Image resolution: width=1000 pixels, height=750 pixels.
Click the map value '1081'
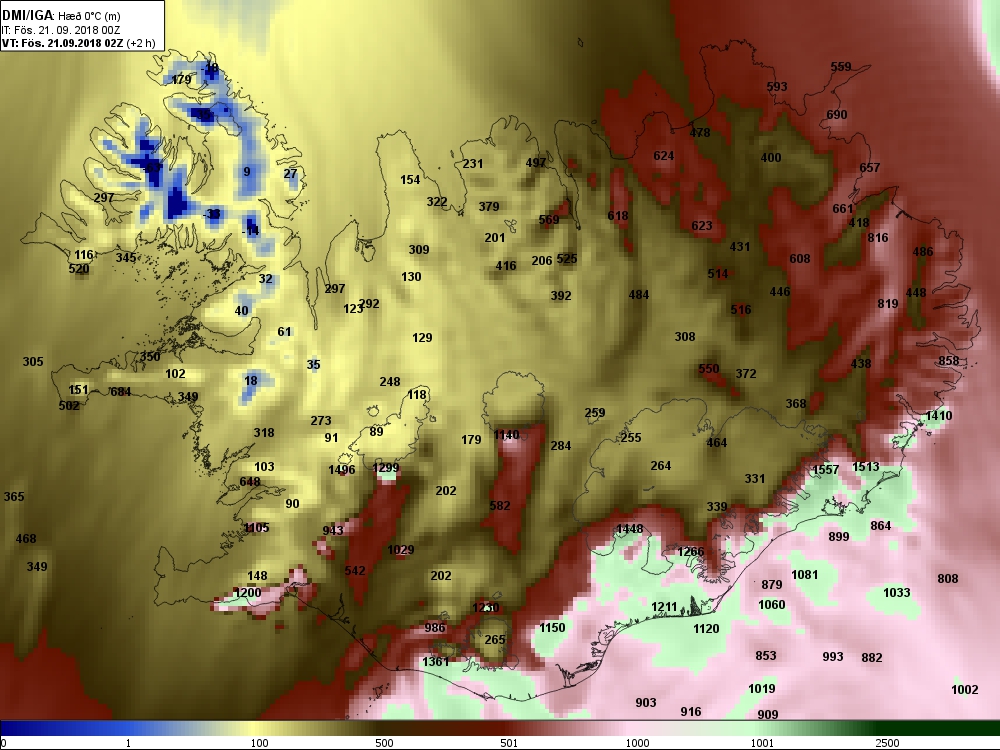point(804,575)
